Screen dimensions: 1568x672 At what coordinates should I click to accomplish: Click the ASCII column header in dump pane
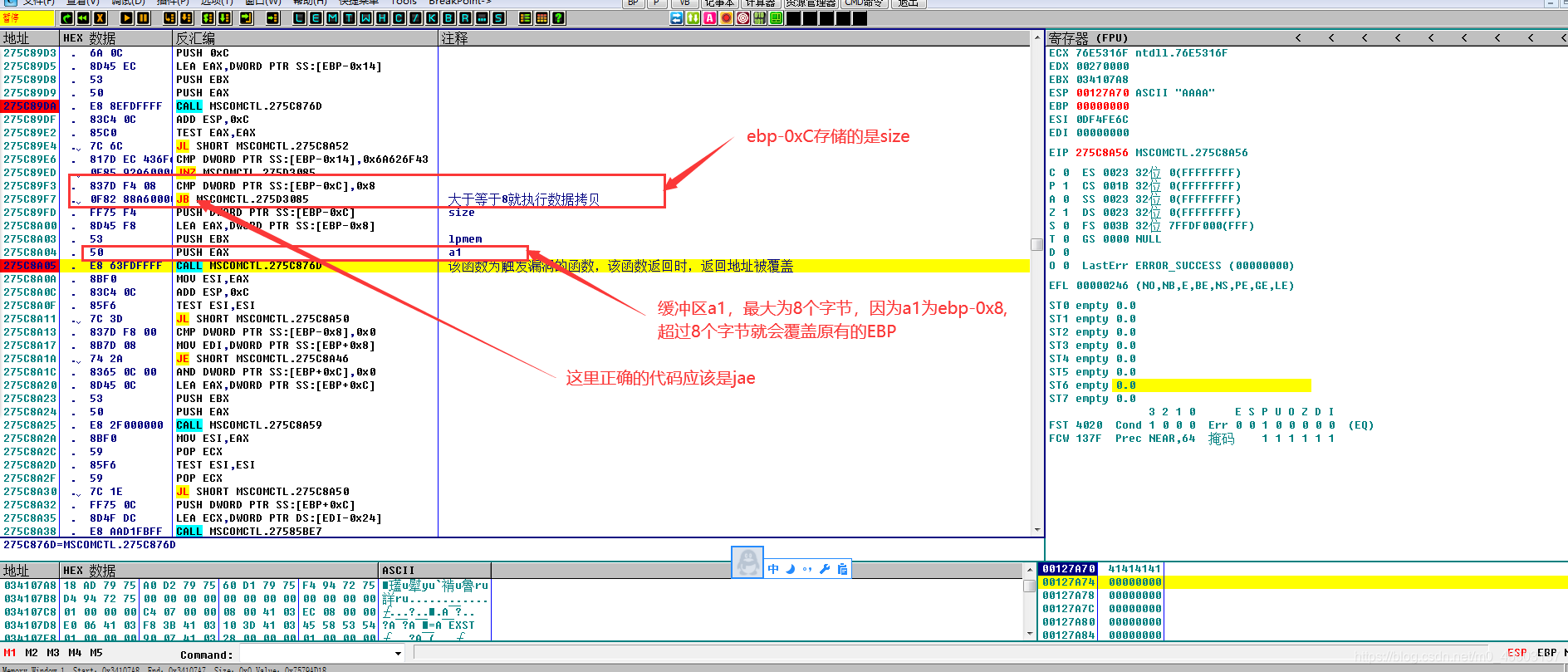click(x=434, y=571)
